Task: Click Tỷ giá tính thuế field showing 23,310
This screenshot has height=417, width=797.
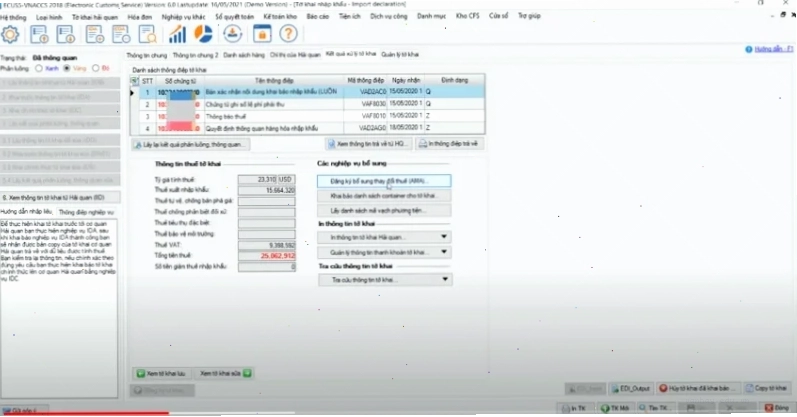Action: 258,180
